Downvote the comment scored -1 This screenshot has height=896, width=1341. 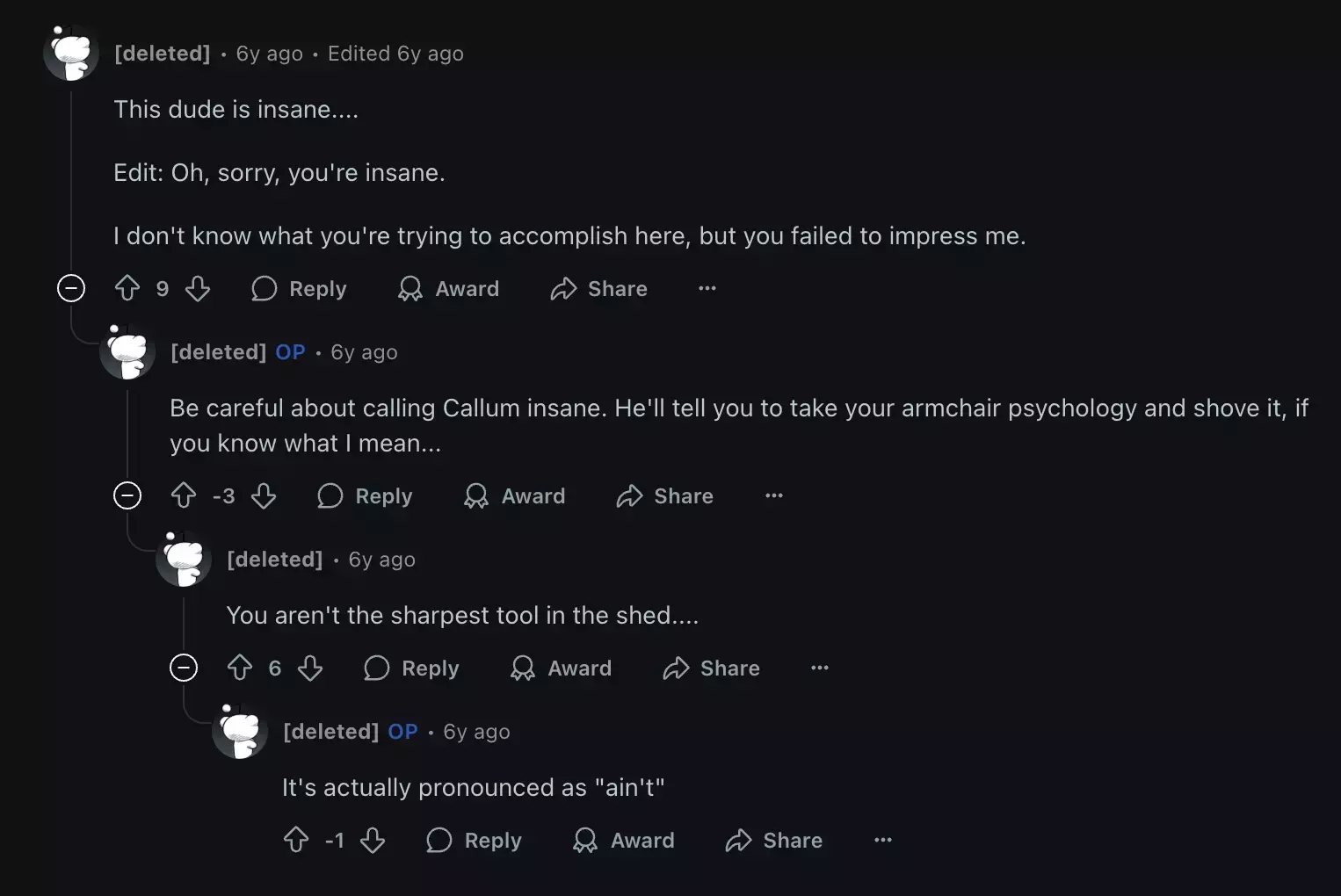(373, 840)
